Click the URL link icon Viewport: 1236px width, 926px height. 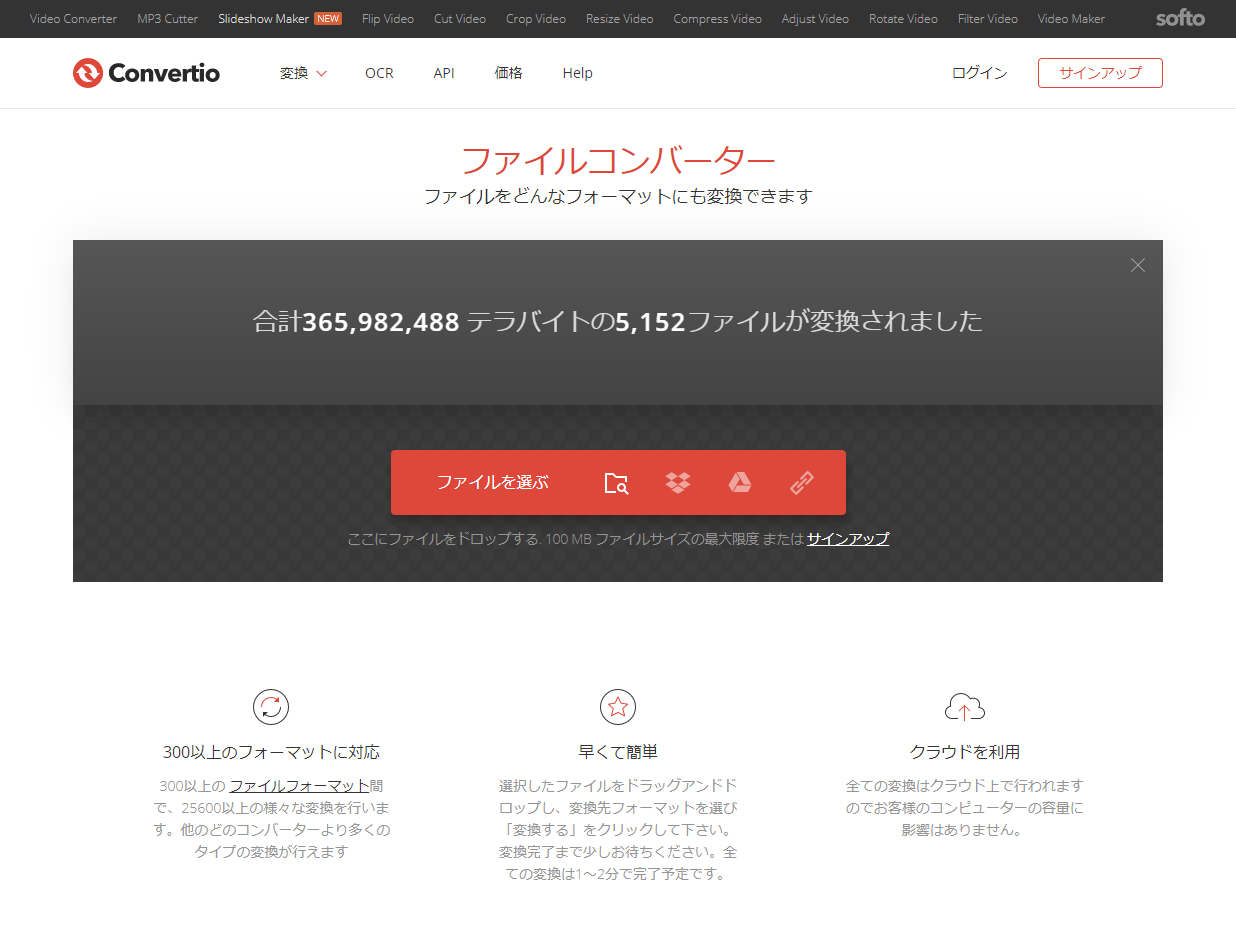(802, 483)
